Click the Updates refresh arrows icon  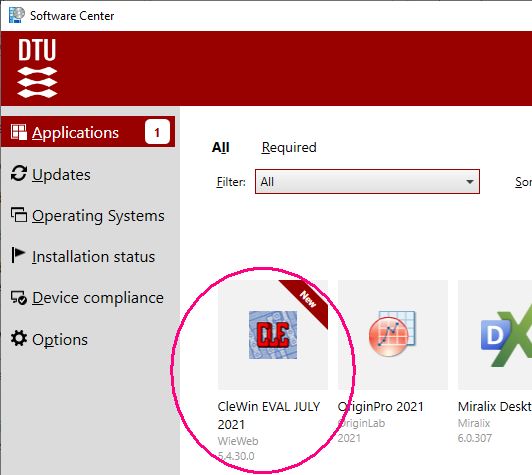[19, 173]
